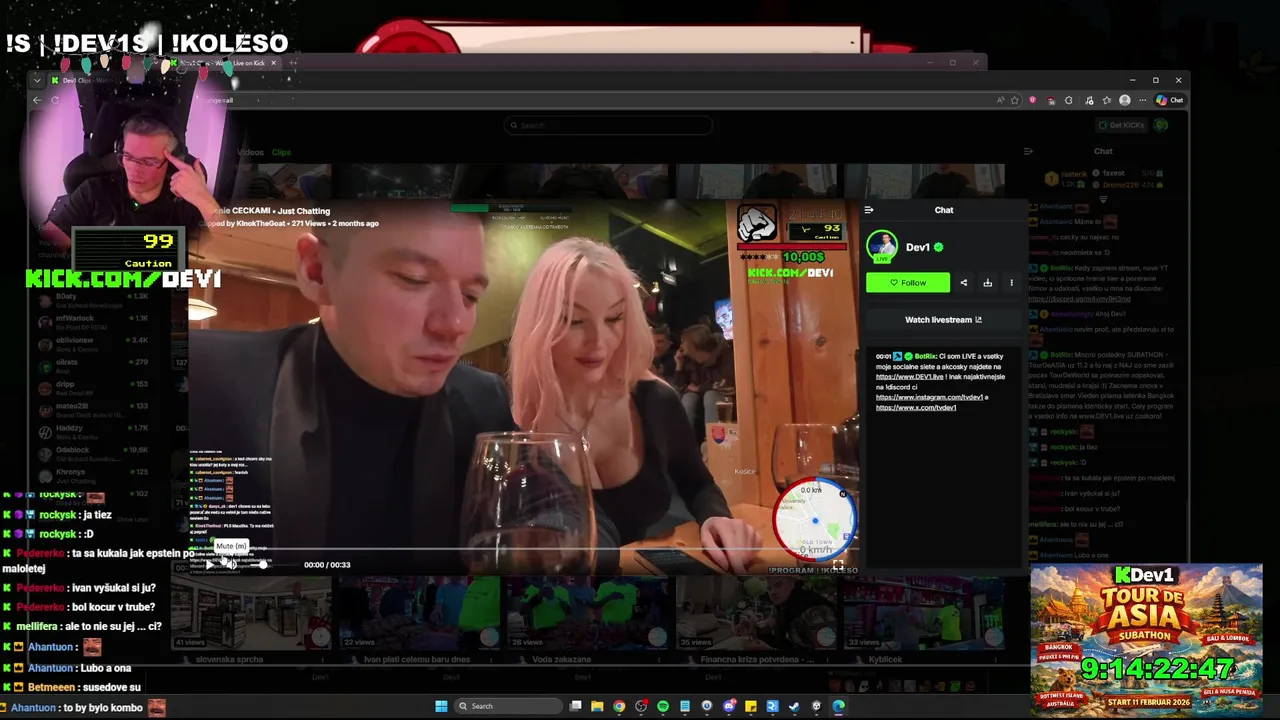Open the www.DEV1.live link in chat
The height and width of the screenshot is (720, 1280).
pyautogui.click(x=910, y=377)
